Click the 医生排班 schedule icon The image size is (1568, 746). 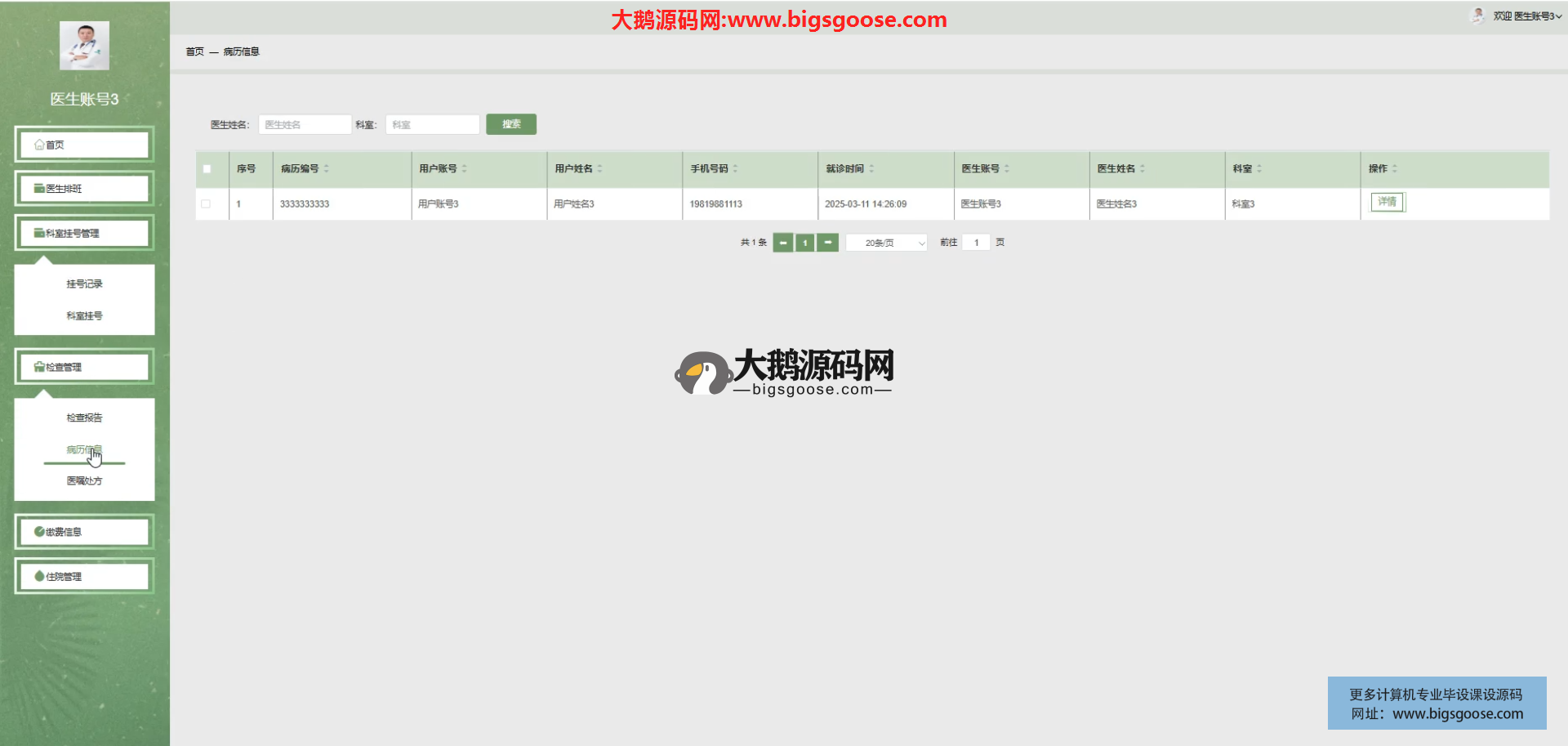point(39,189)
